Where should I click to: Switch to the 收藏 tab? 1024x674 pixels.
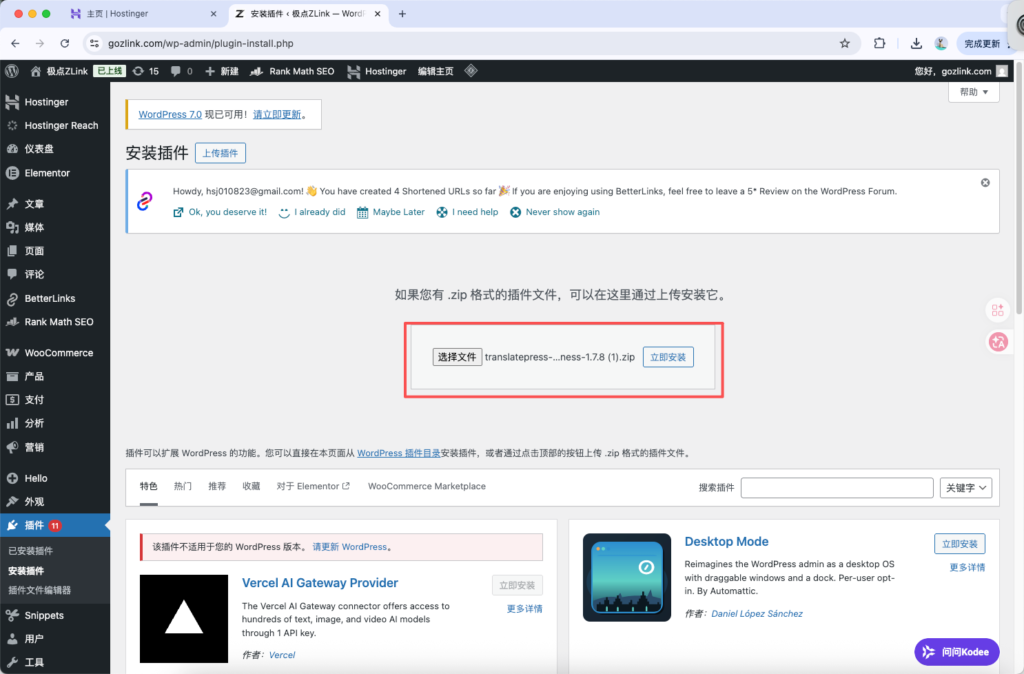coord(251,486)
